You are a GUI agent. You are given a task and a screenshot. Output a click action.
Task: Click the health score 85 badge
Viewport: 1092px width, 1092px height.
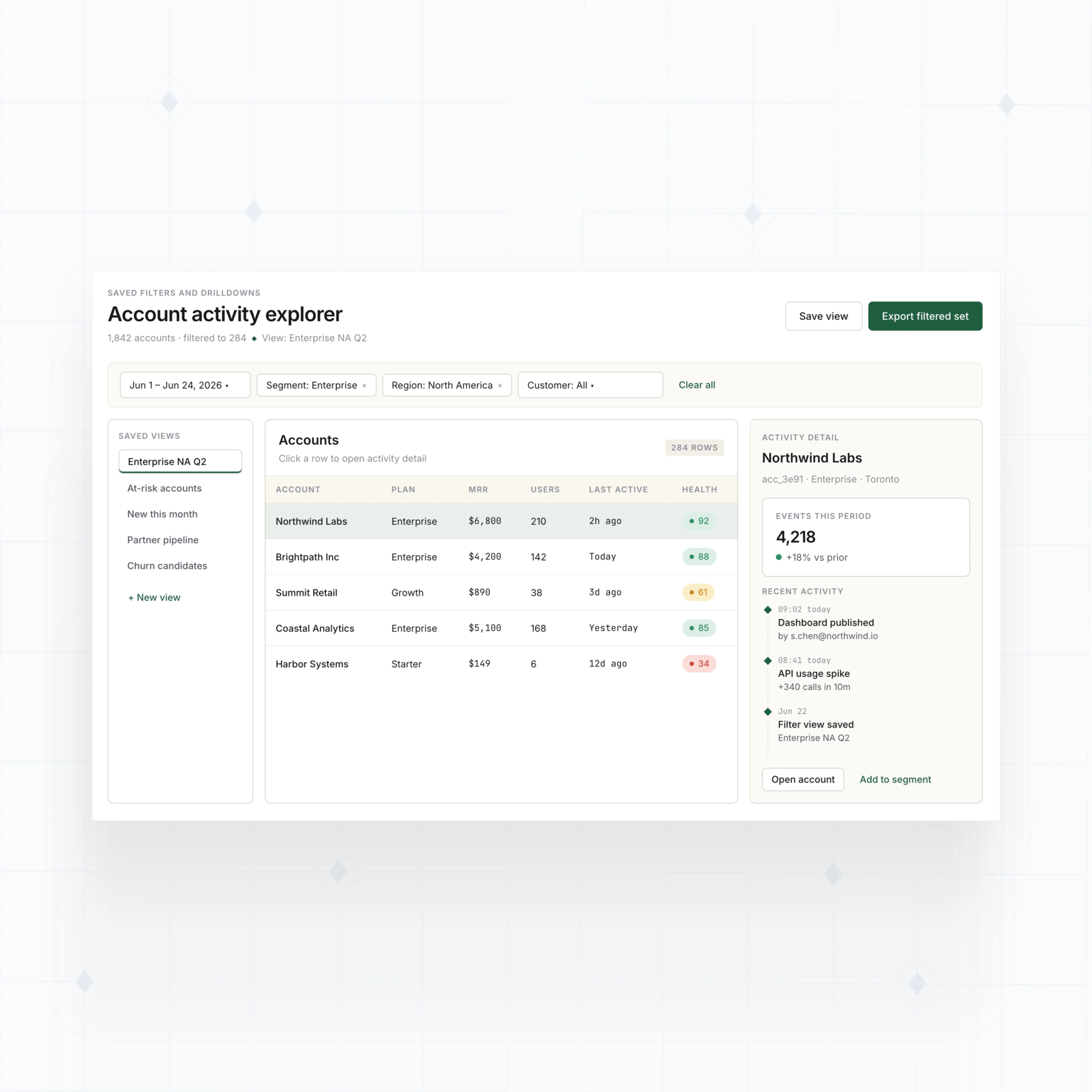699,628
